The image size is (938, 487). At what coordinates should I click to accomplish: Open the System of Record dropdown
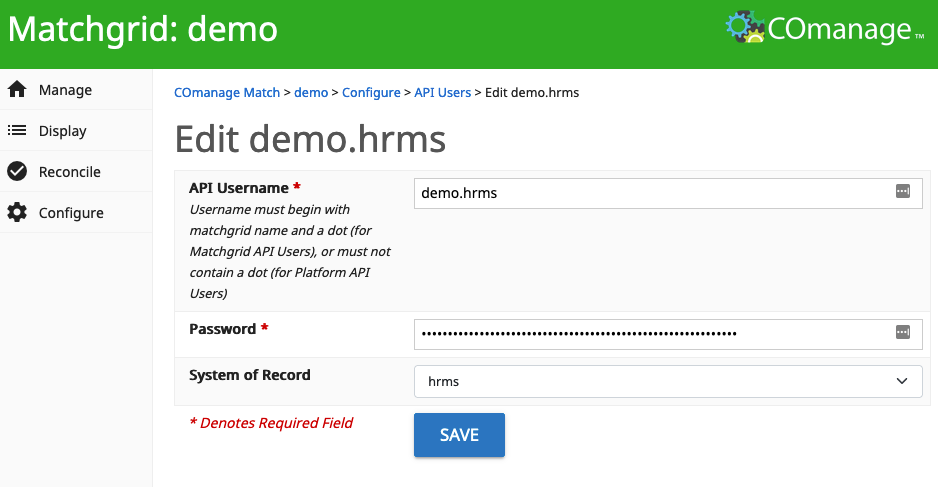668,382
